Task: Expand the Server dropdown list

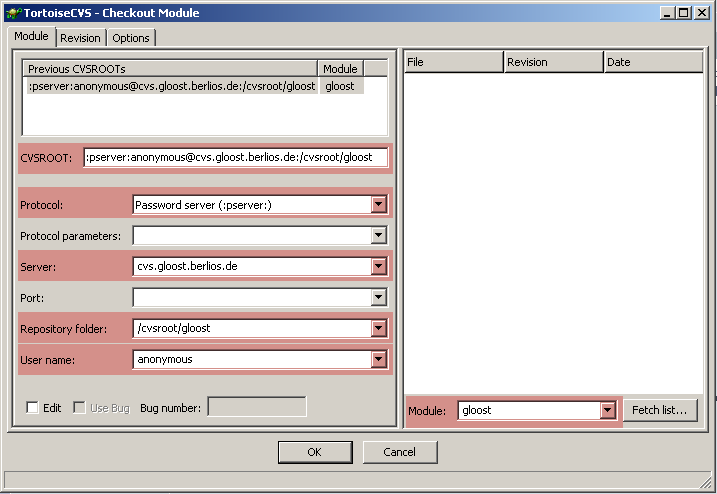Action: click(x=378, y=267)
